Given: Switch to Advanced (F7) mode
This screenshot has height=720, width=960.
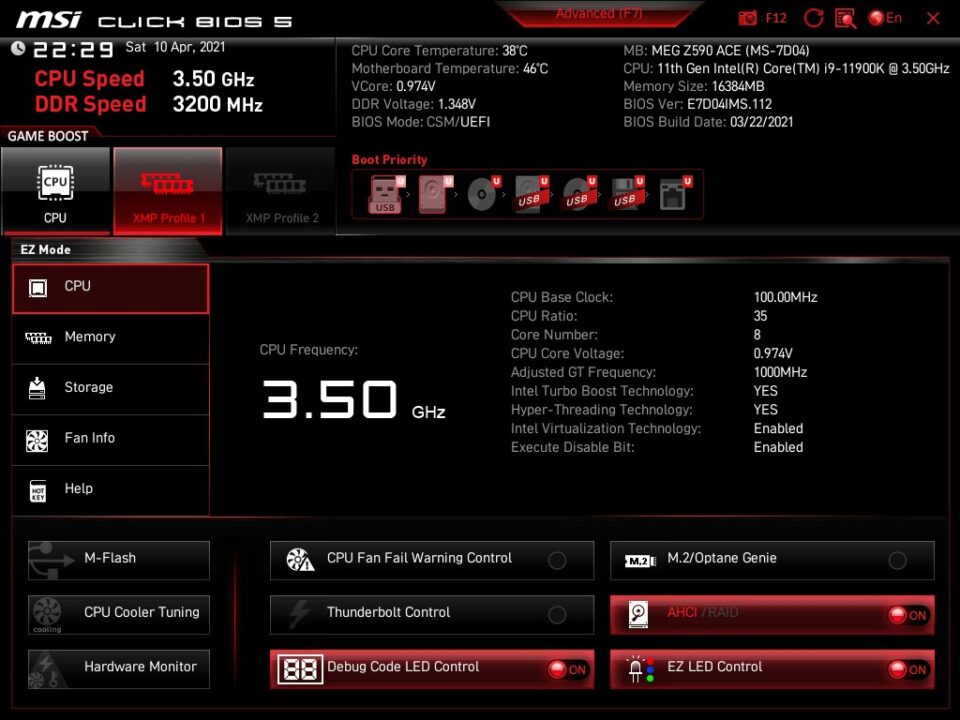Looking at the screenshot, I should tap(599, 14).
